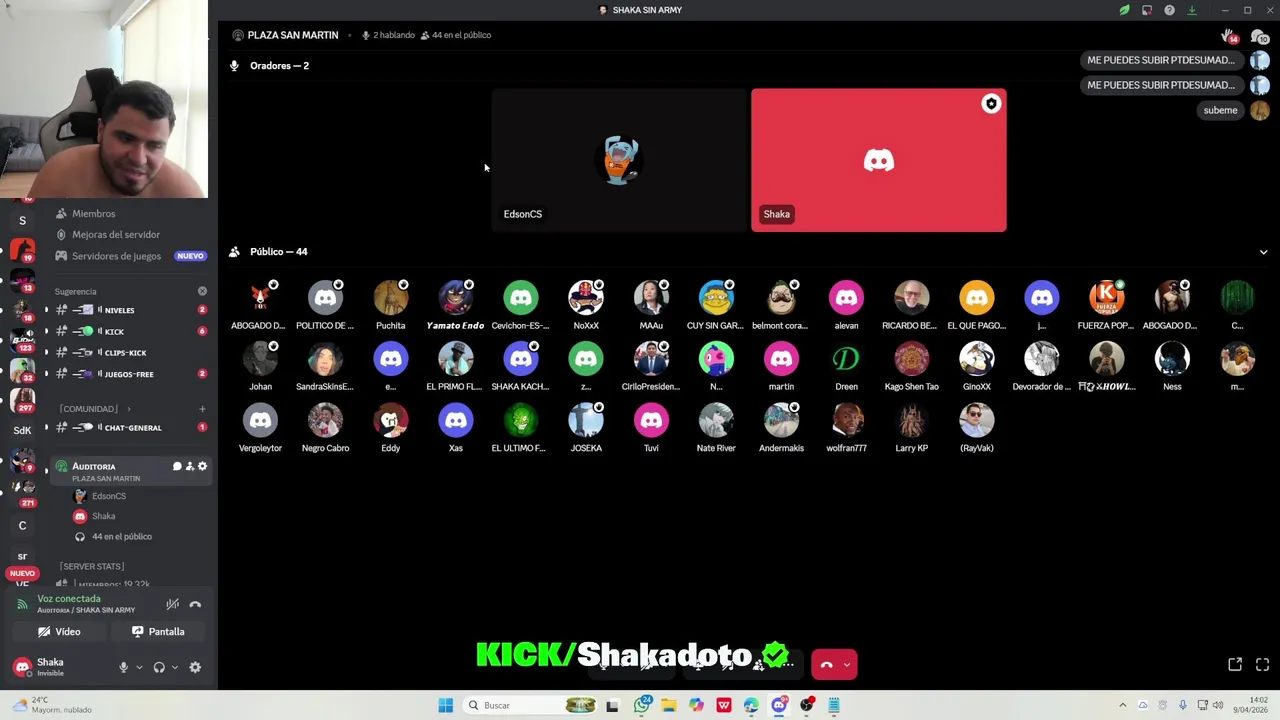Viewport: 1280px width, 720px height.
Task: Turn on camera with Video button
Action: (59, 632)
